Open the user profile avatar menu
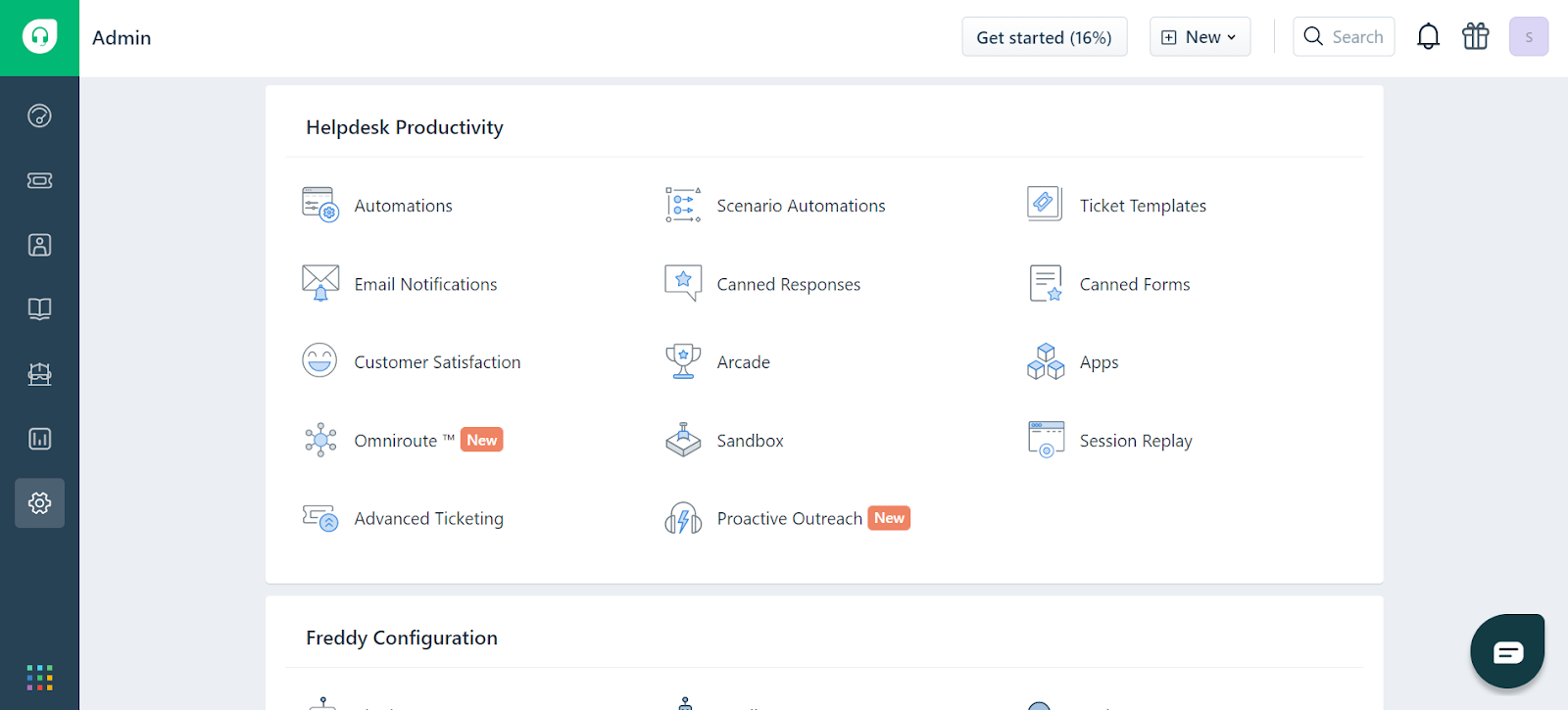Viewport: 1568px width, 710px height. [x=1529, y=37]
